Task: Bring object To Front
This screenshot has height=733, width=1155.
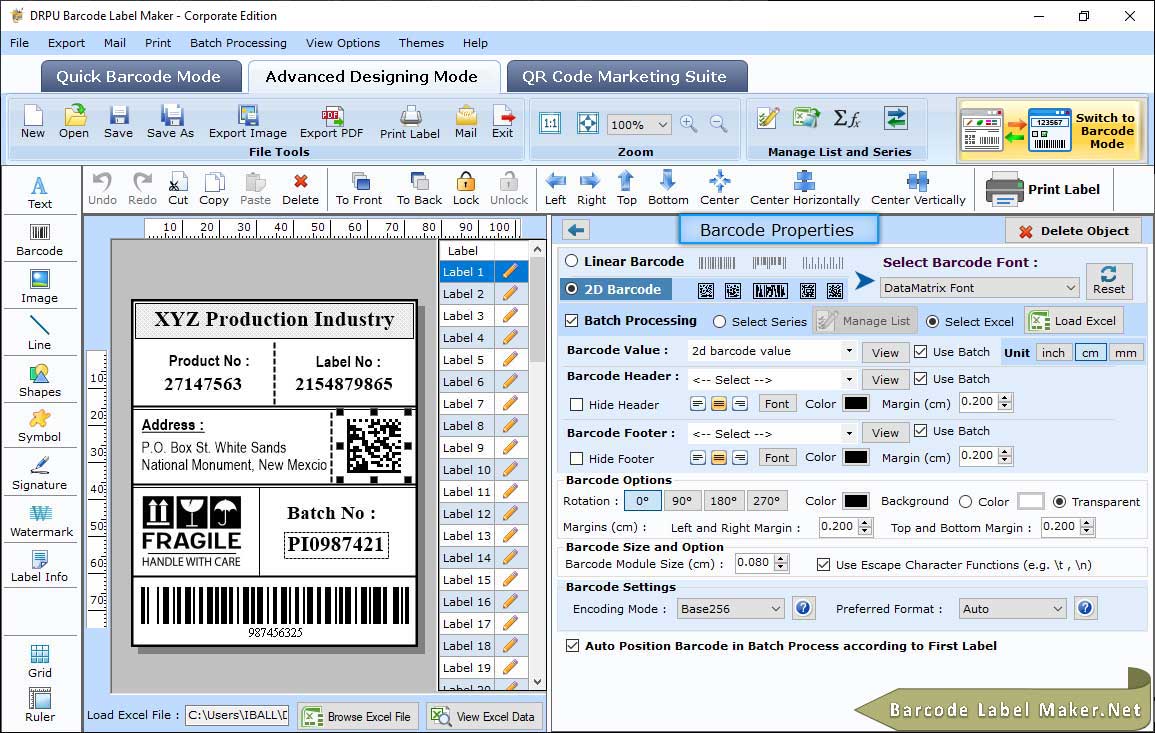Action: coord(359,189)
